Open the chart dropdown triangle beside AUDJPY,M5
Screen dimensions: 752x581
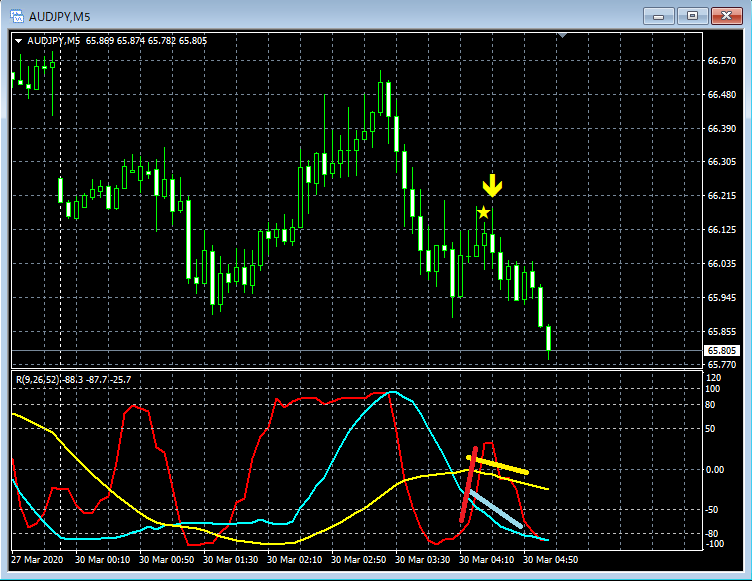[x=18, y=41]
